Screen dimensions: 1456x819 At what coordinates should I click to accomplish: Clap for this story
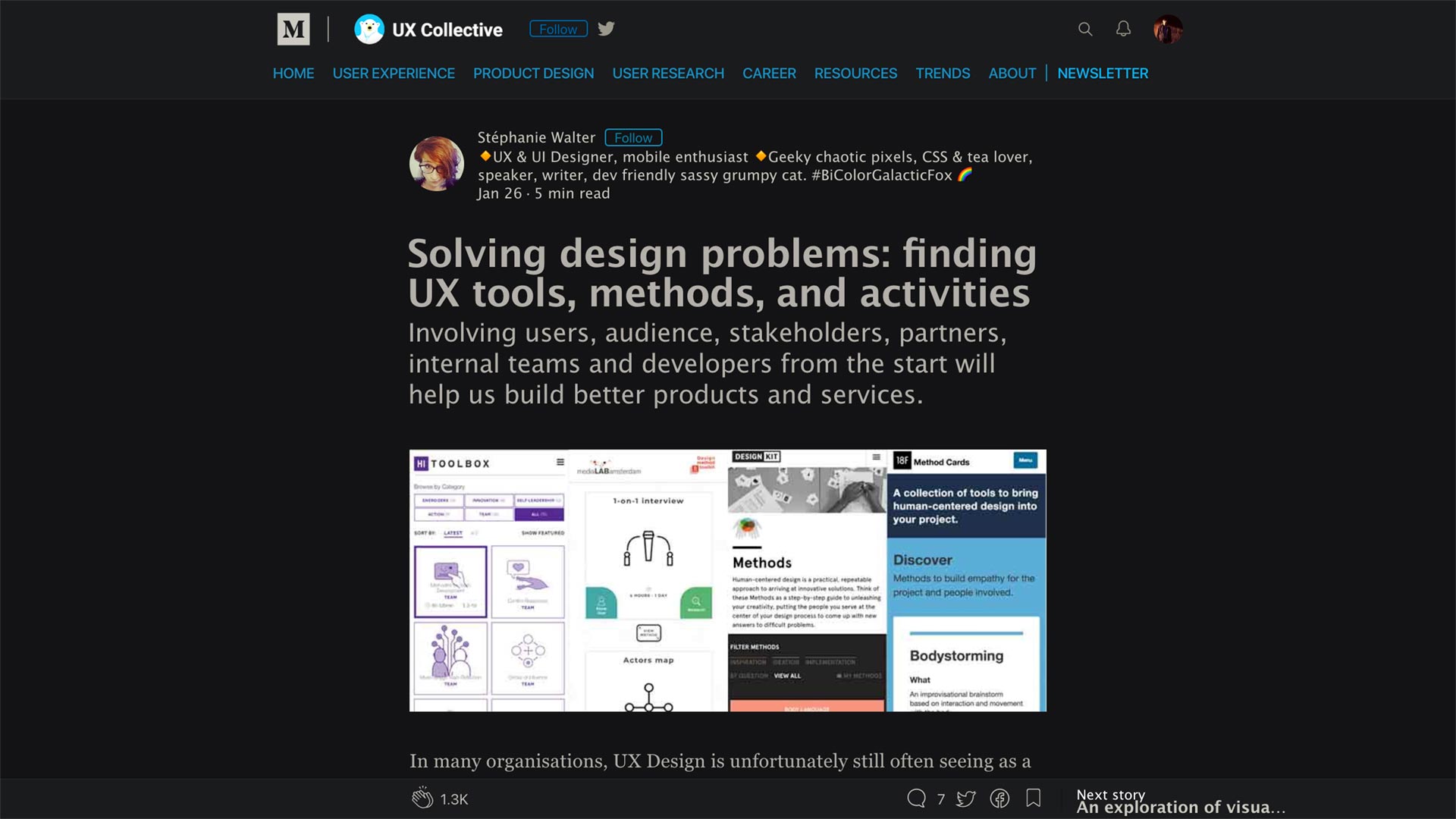point(422,798)
